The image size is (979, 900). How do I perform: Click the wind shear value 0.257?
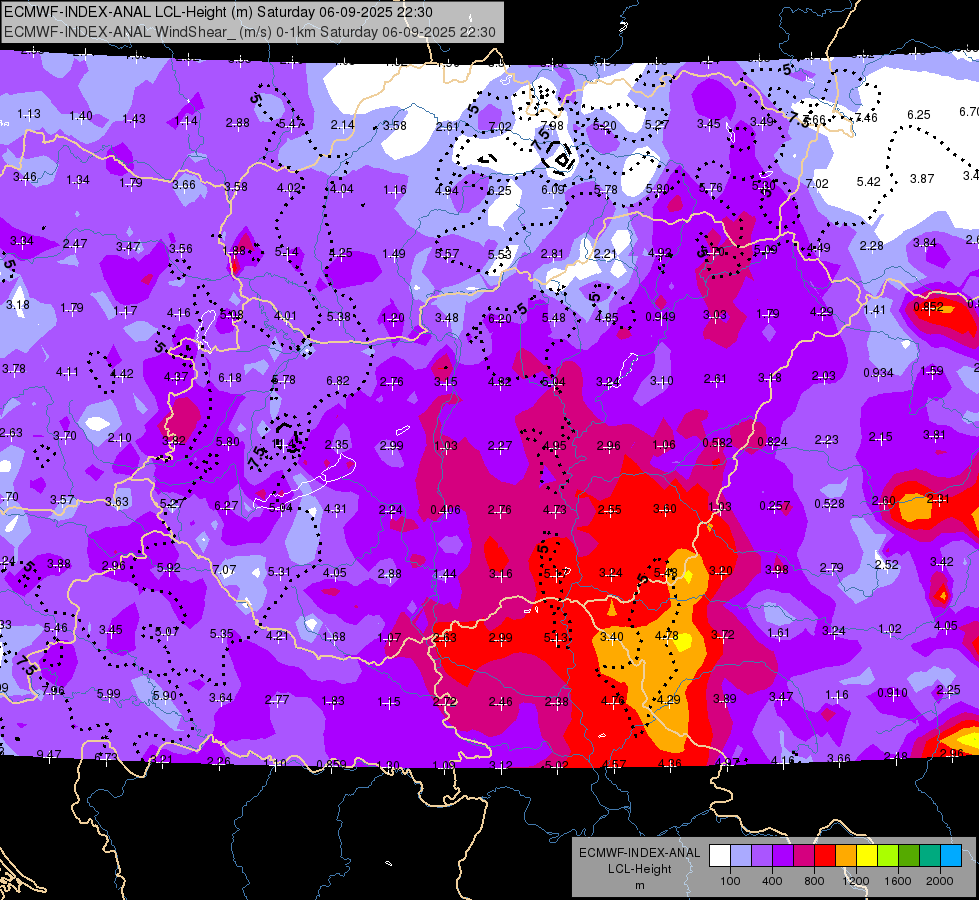pyautogui.click(x=775, y=505)
